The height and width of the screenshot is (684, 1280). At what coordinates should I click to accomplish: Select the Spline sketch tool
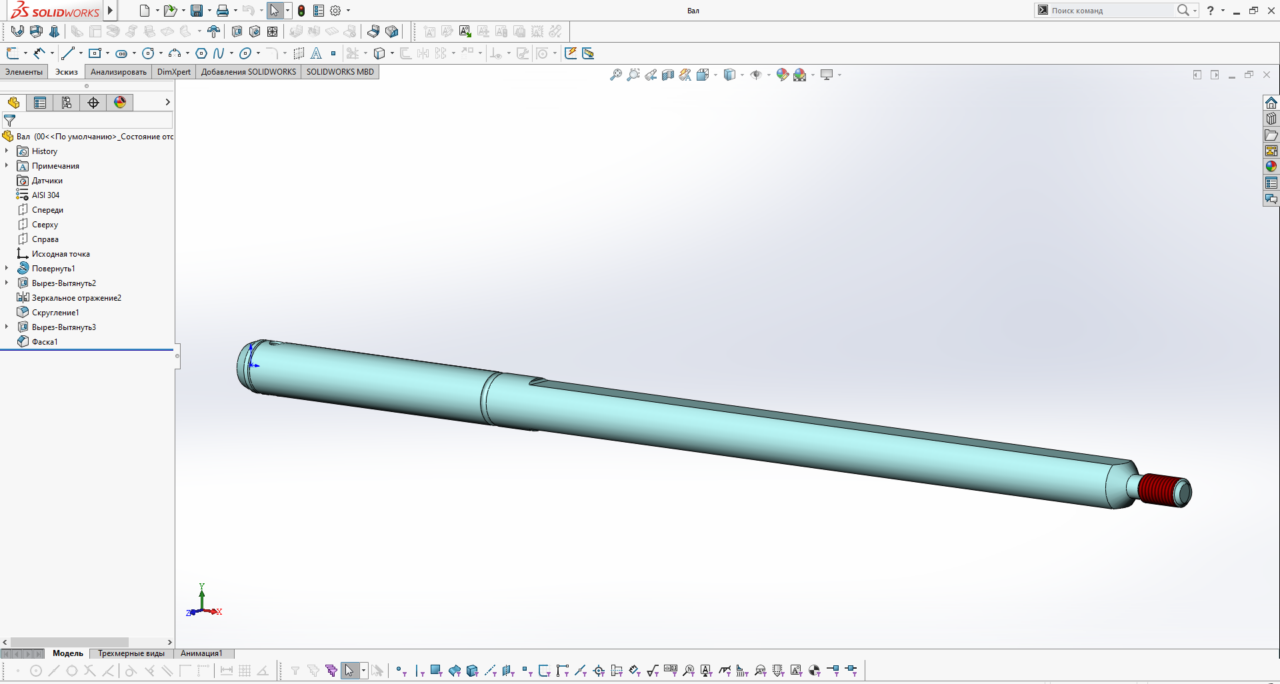pos(217,53)
